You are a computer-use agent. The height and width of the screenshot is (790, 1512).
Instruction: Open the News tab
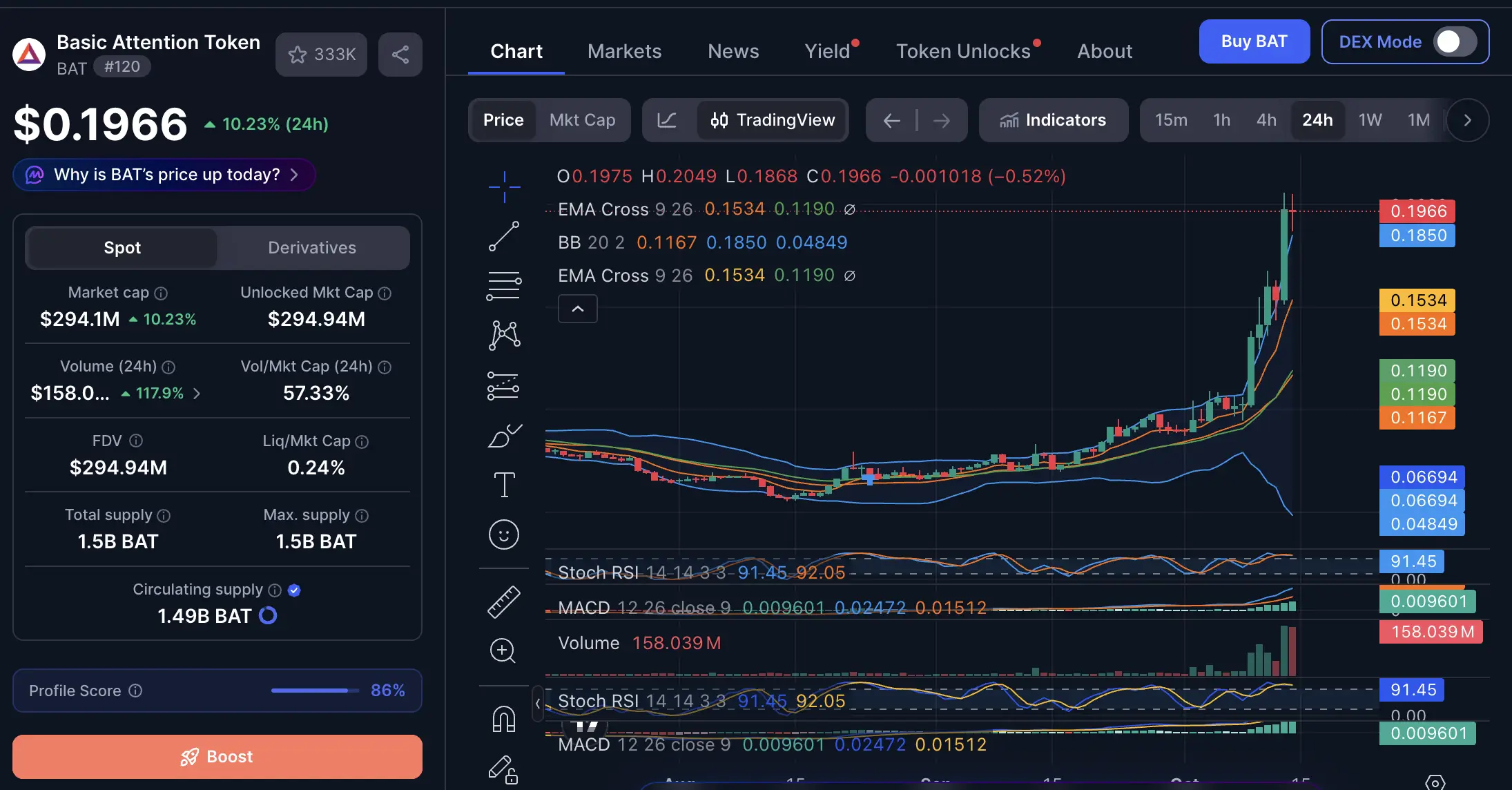[733, 51]
